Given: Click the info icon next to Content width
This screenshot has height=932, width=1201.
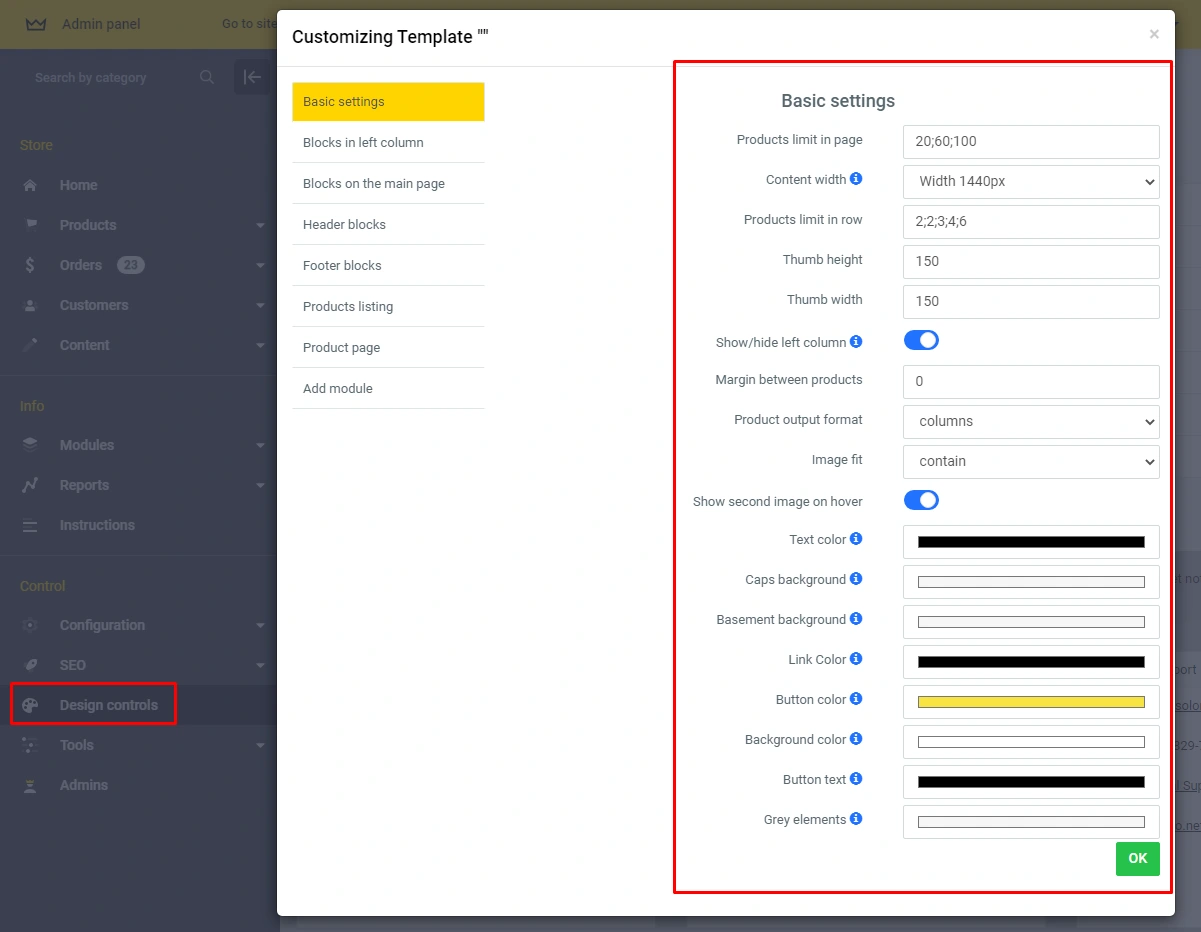Looking at the screenshot, I should (x=855, y=179).
